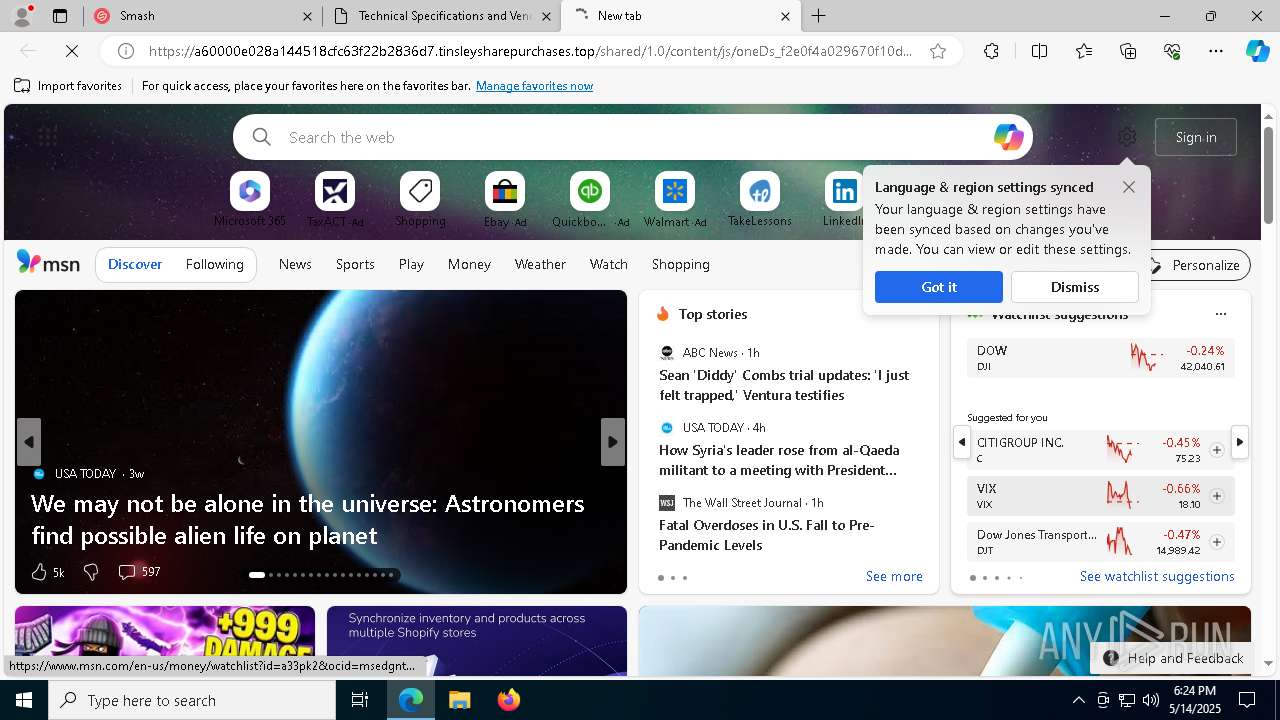1280x720 pixels.
Task: Stop loading the page
Action: 72,51
